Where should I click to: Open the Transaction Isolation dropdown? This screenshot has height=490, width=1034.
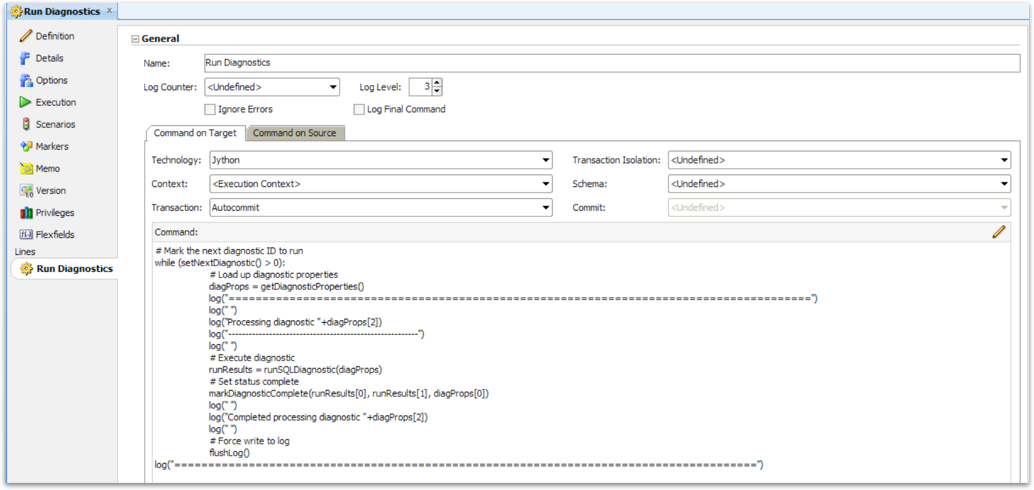839,160
